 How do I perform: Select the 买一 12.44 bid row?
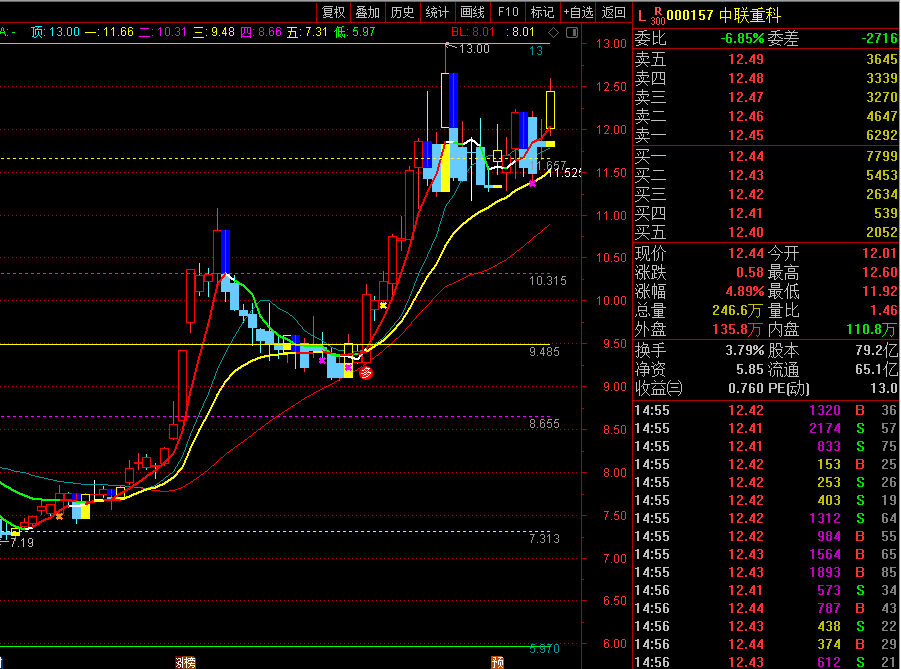(x=766, y=156)
